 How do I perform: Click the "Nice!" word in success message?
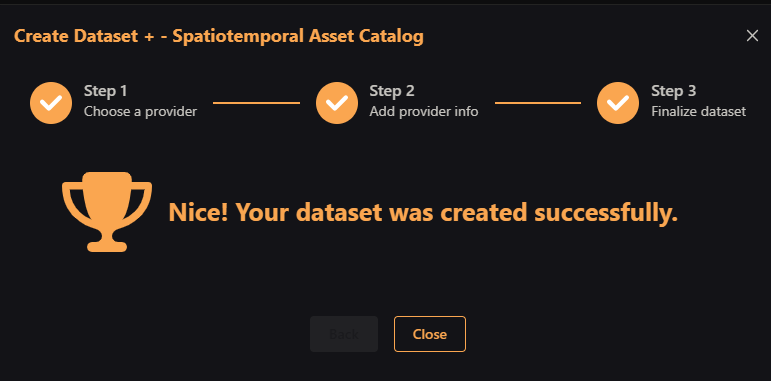(198, 212)
